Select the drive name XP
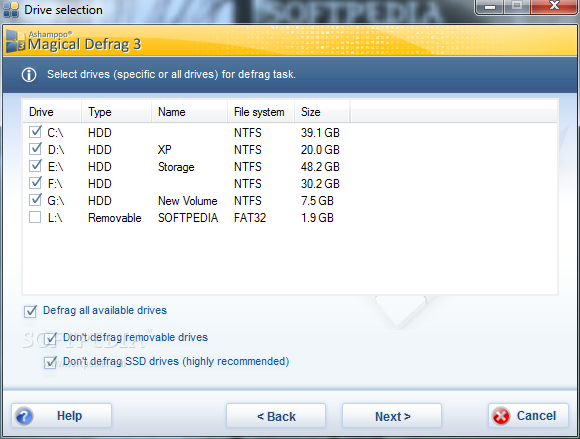580x439 pixels. [x=165, y=150]
